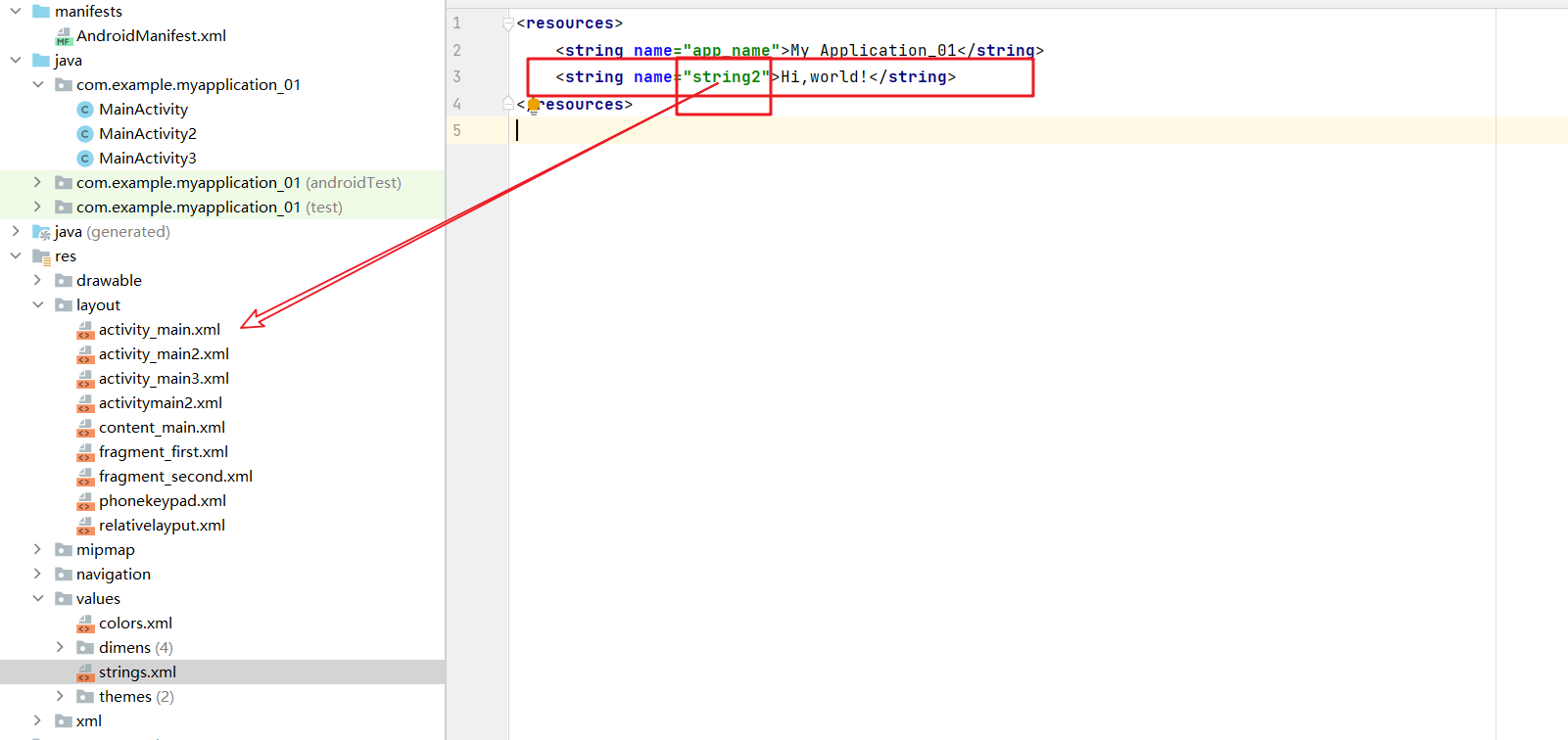Toggle code fold marker on line 4
Viewport: 1568px width, 740px height.
507,103
